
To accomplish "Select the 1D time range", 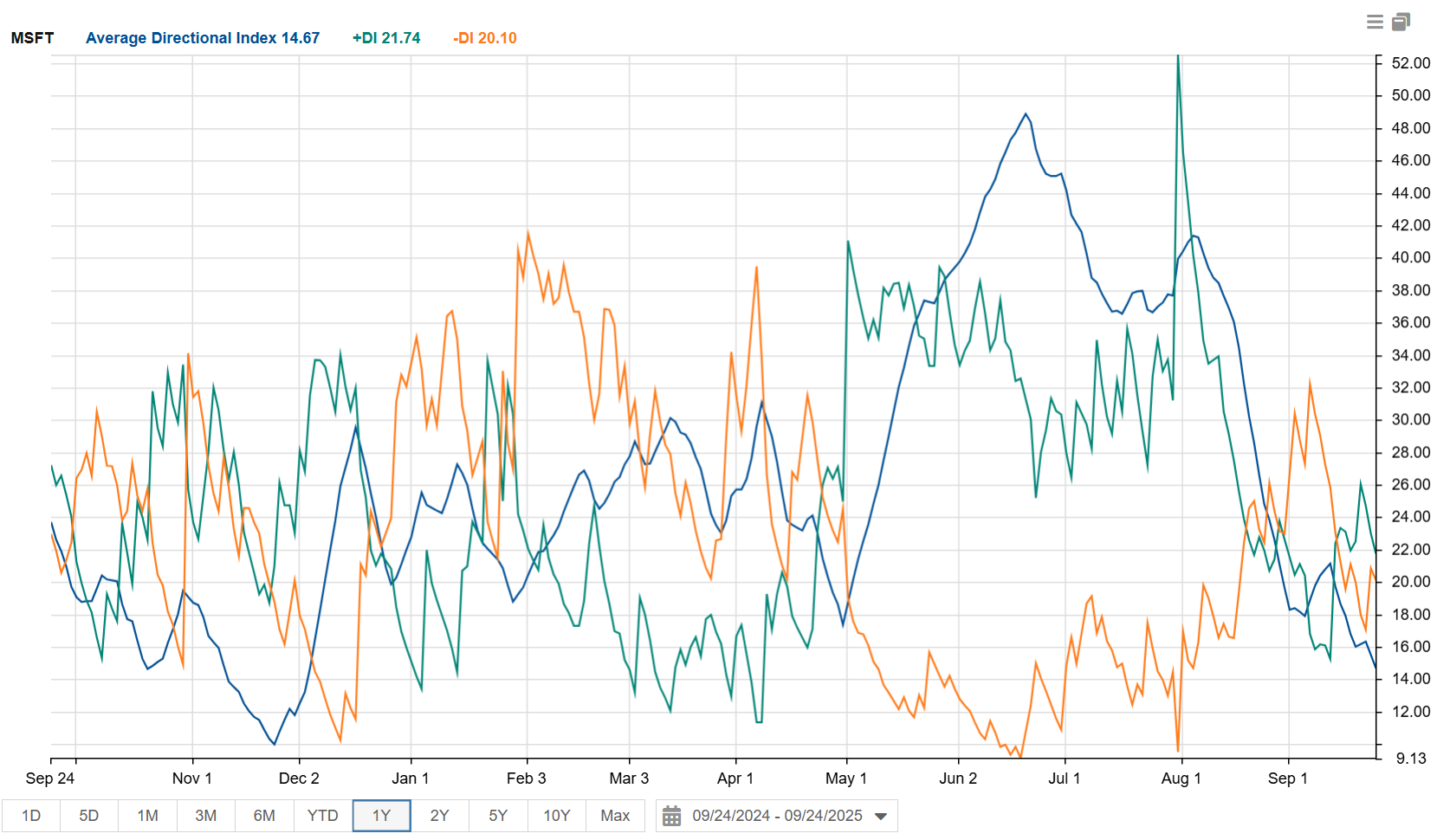I will (31, 816).
